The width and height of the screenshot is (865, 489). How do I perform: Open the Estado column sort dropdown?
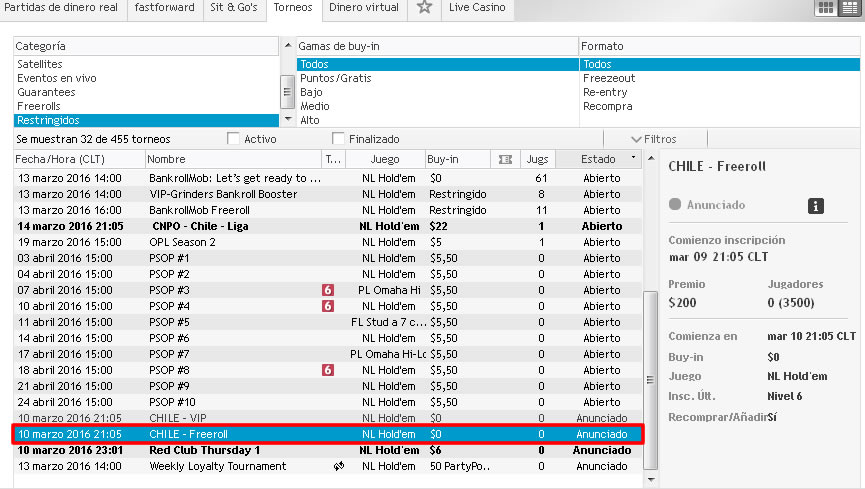[x=633, y=159]
